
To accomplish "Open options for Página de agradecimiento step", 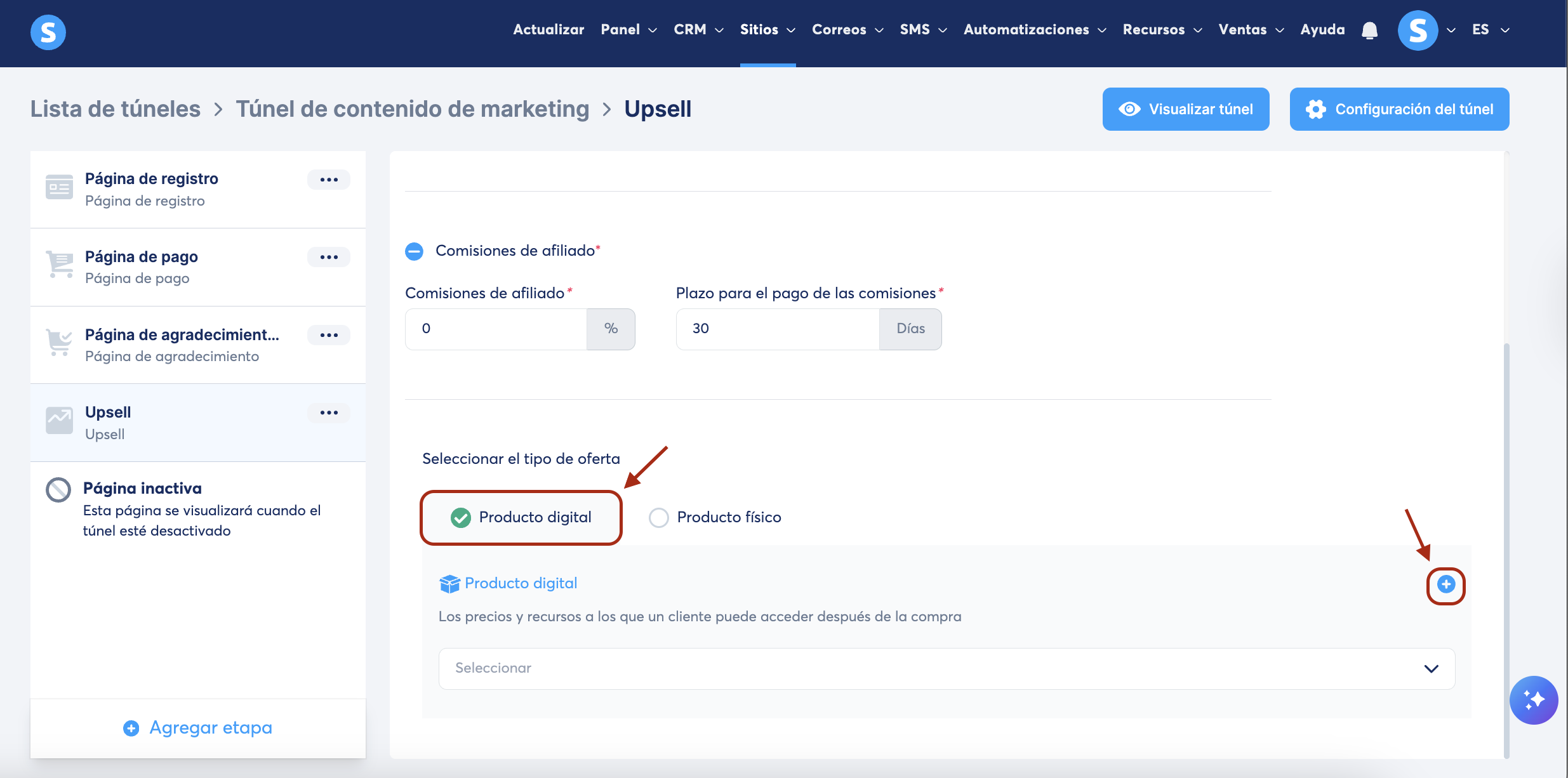I will (329, 335).
